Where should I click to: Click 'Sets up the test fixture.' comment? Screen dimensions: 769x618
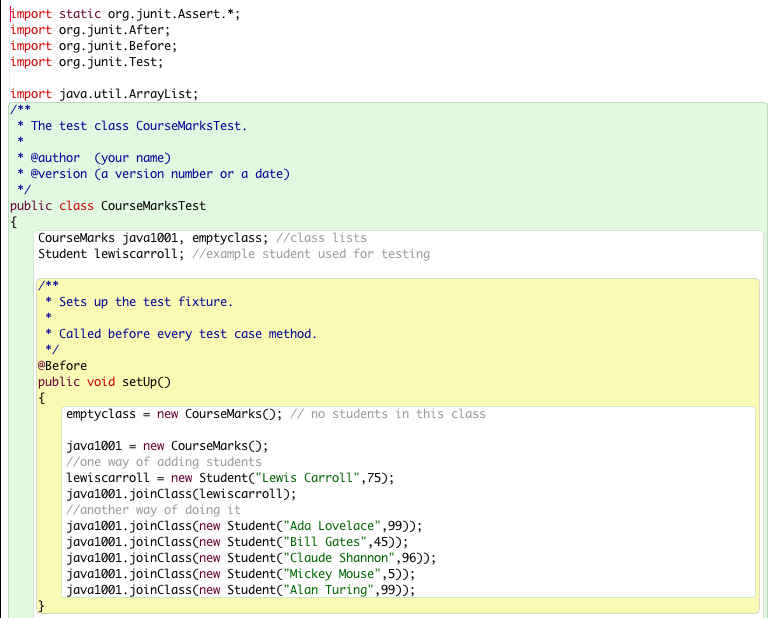pos(146,302)
